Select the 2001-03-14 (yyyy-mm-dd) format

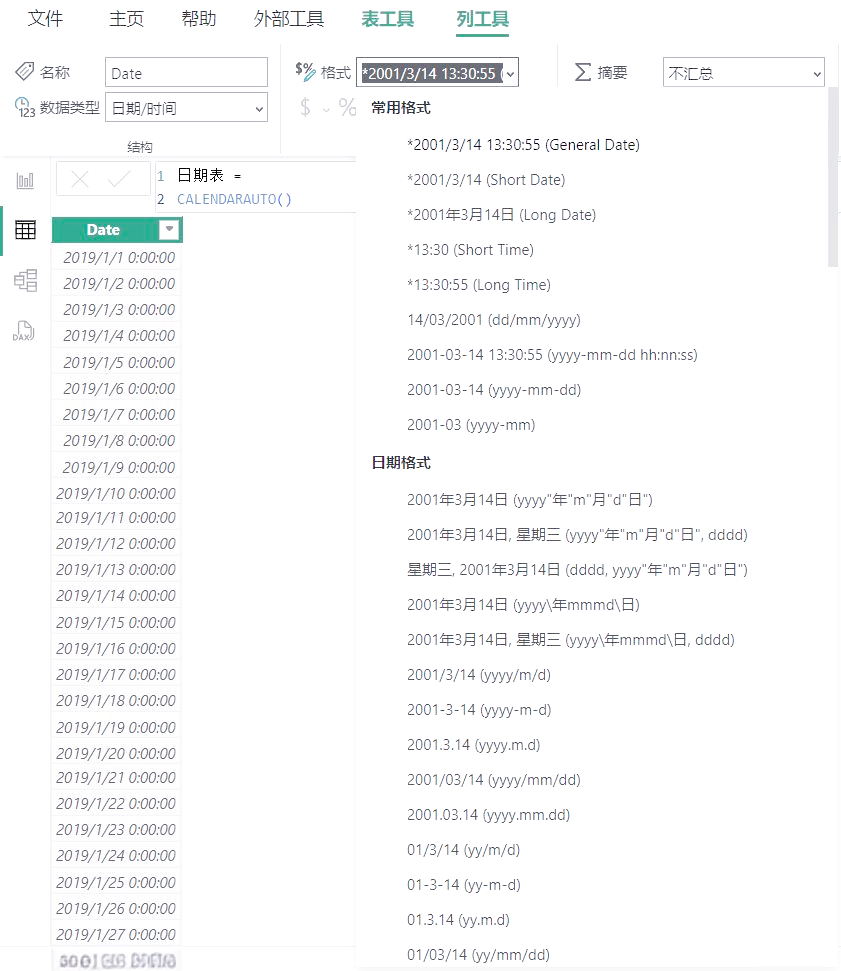coord(494,390)
